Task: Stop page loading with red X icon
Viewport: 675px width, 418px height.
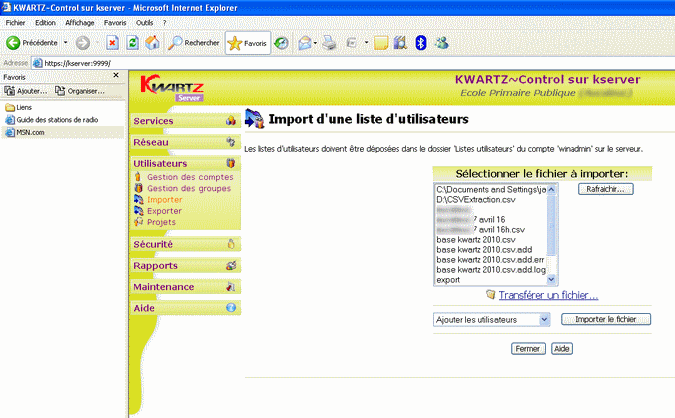Action: point(112,43)
